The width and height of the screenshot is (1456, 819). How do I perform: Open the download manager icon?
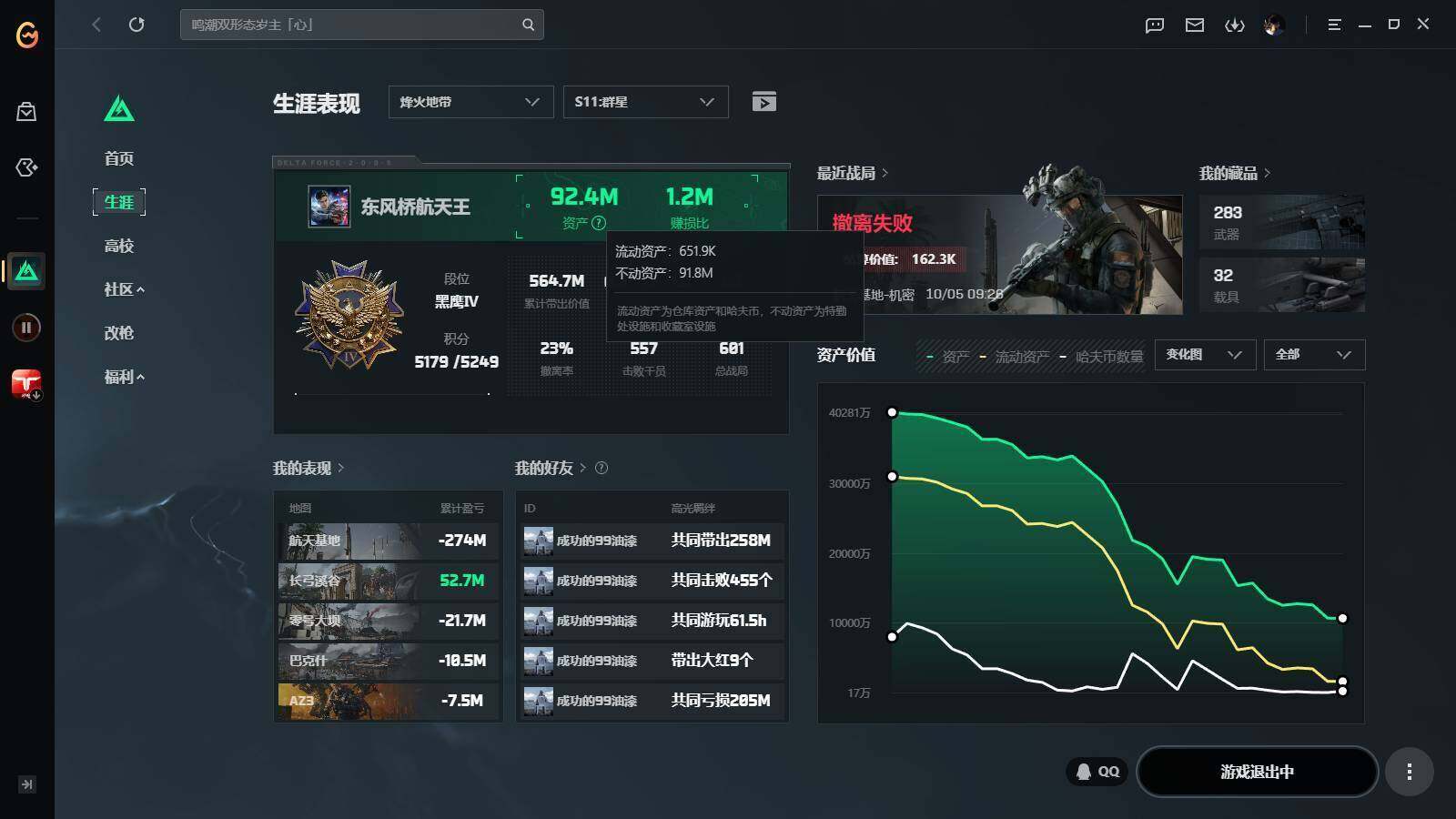click(x=1235, y=25)
